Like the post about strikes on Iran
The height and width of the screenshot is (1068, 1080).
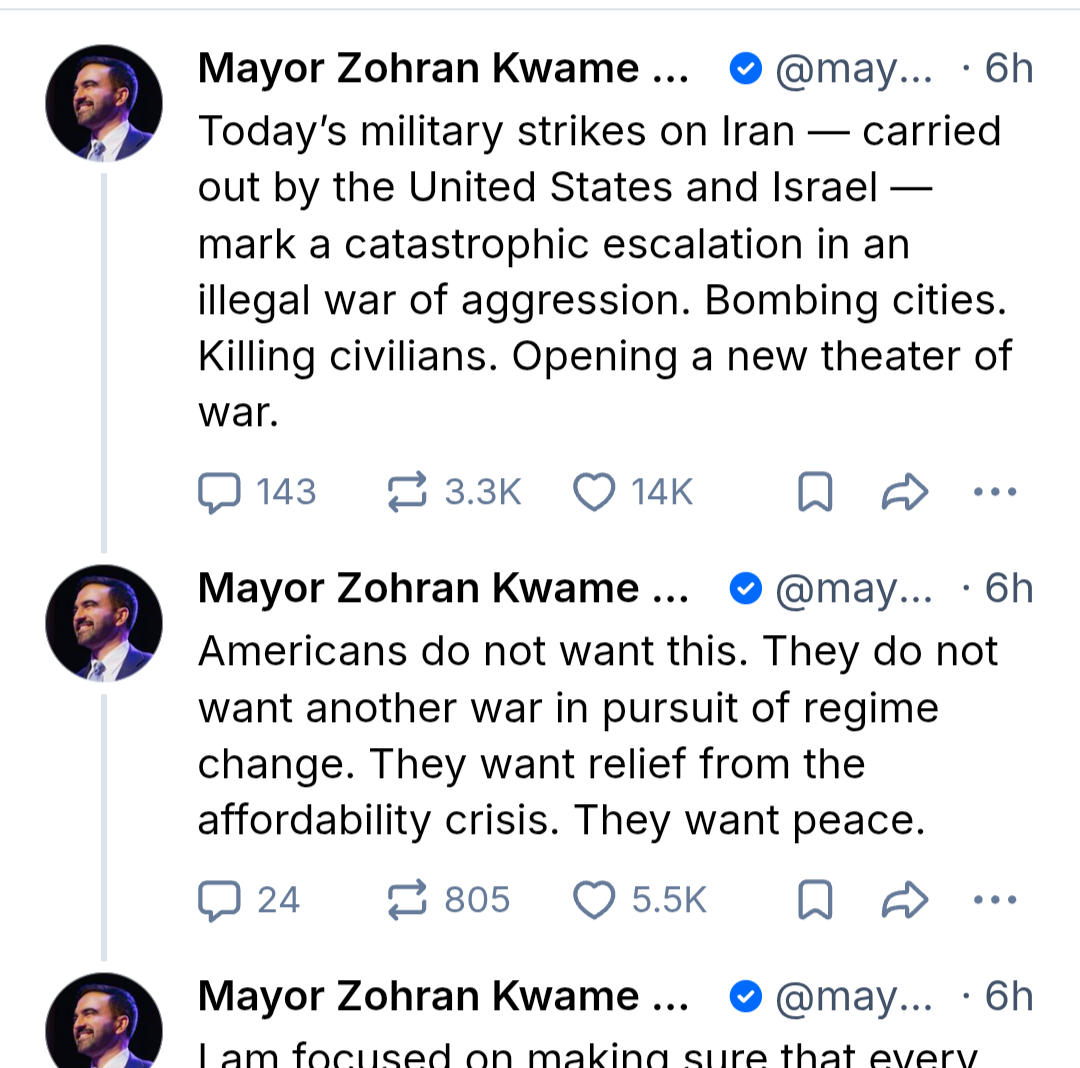[x=594, y=492]
